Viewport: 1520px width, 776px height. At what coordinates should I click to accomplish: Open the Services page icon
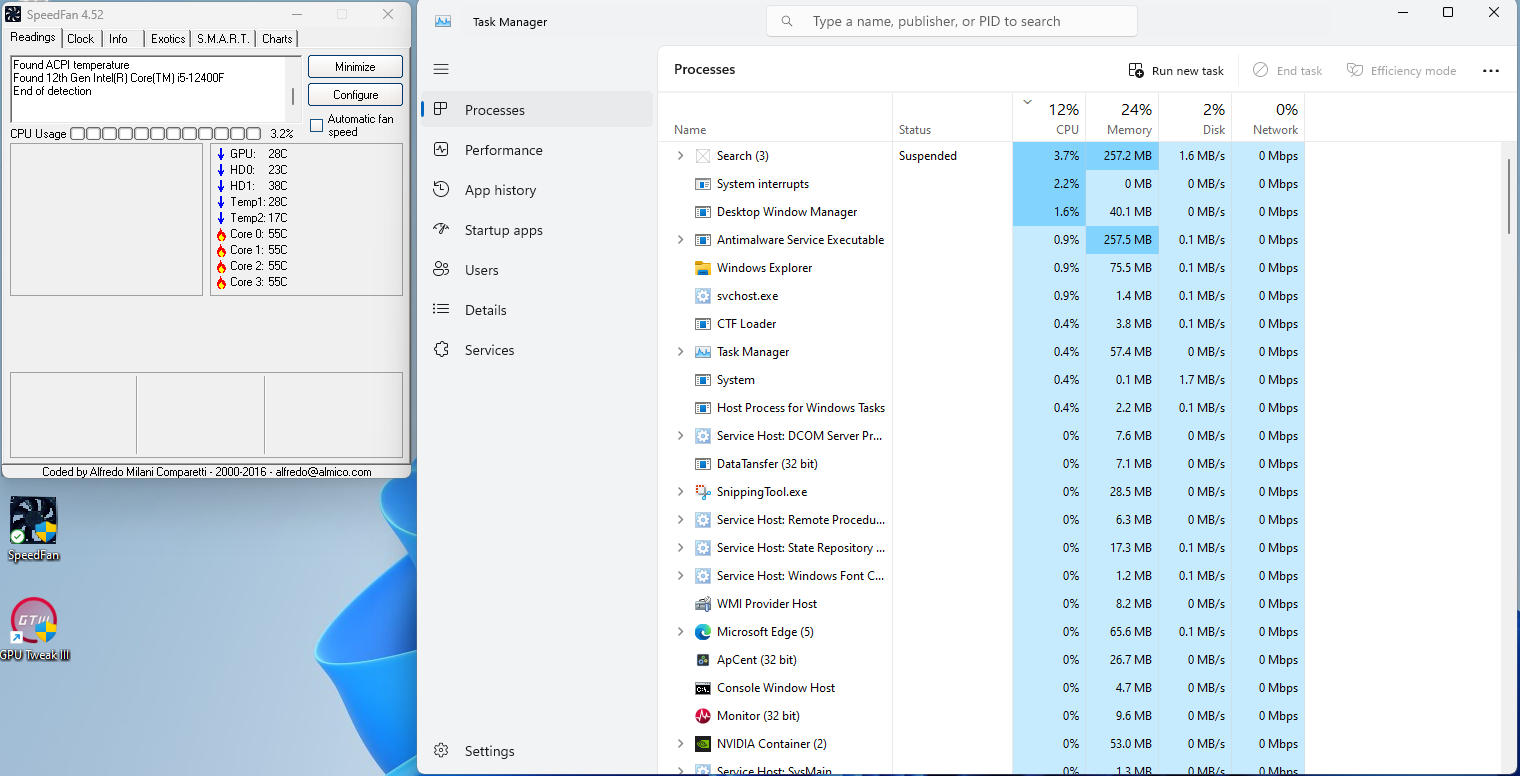tap(441, 349)
